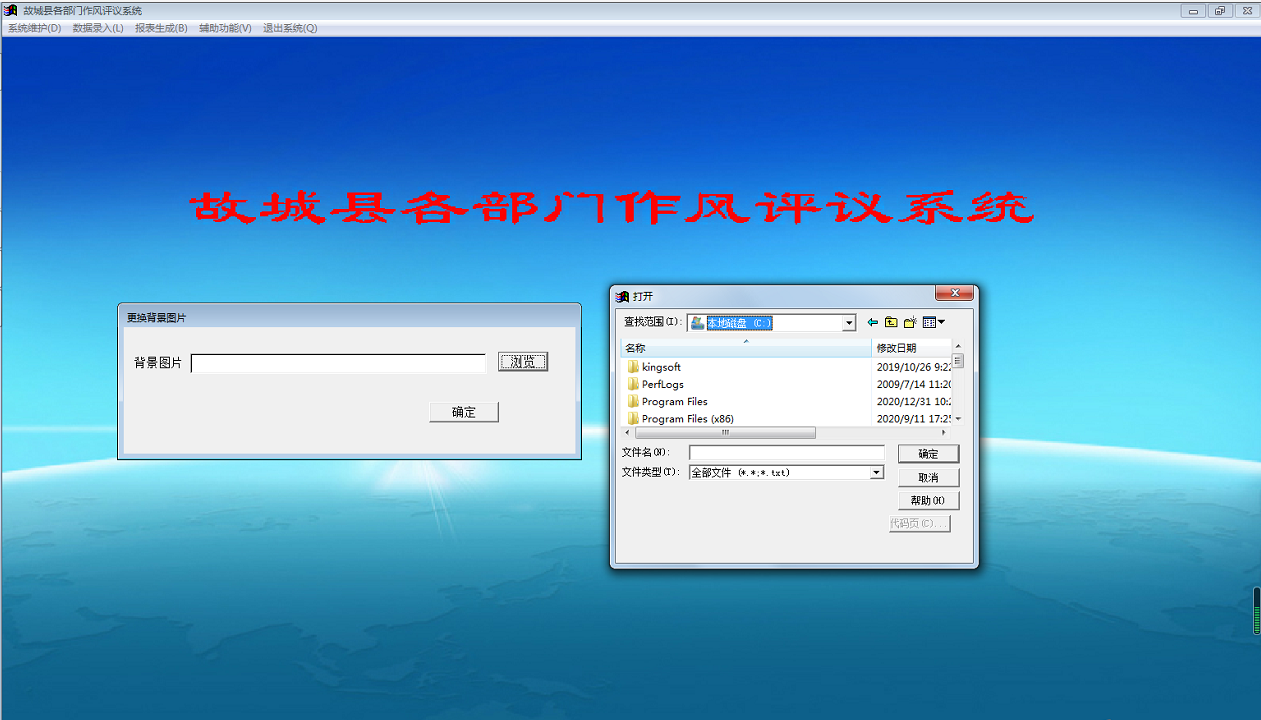Image resolution: width=1261 pixels, height=720 pixels.
Task: Select the 'PerfLogs' folder name
Action: pos(663,384)
